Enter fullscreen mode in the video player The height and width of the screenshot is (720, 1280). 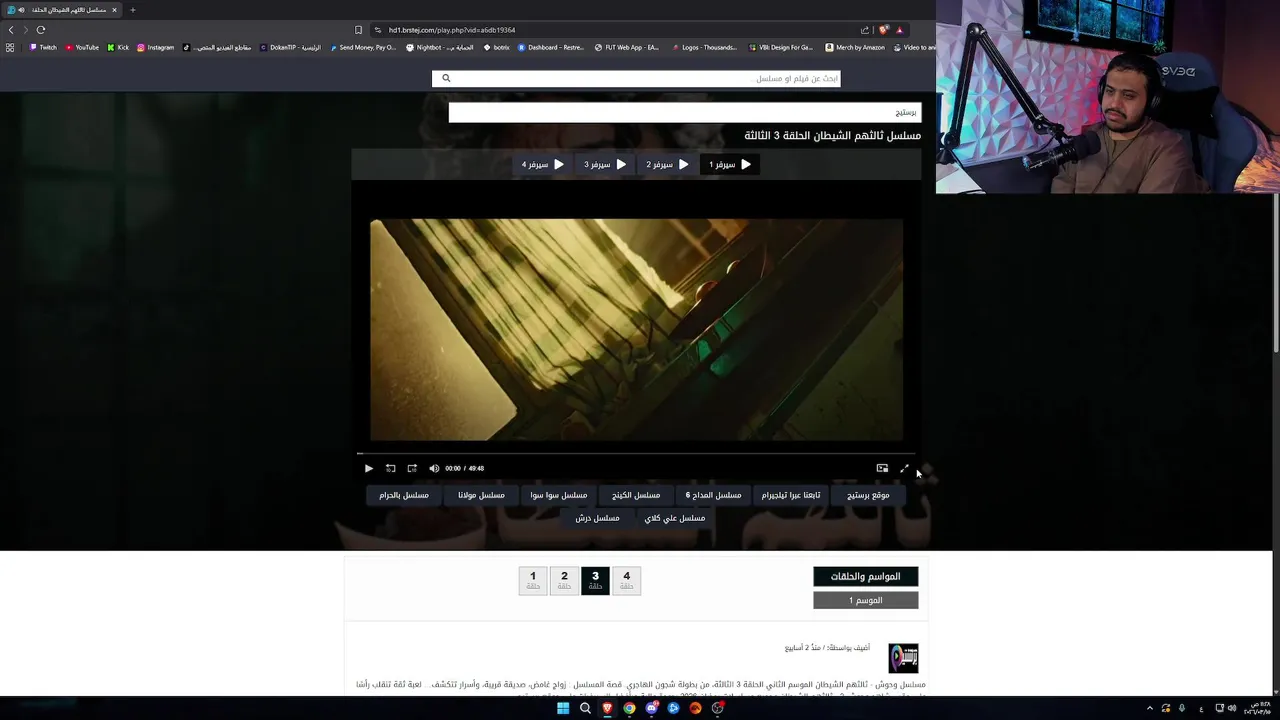[x=904, y=468]
